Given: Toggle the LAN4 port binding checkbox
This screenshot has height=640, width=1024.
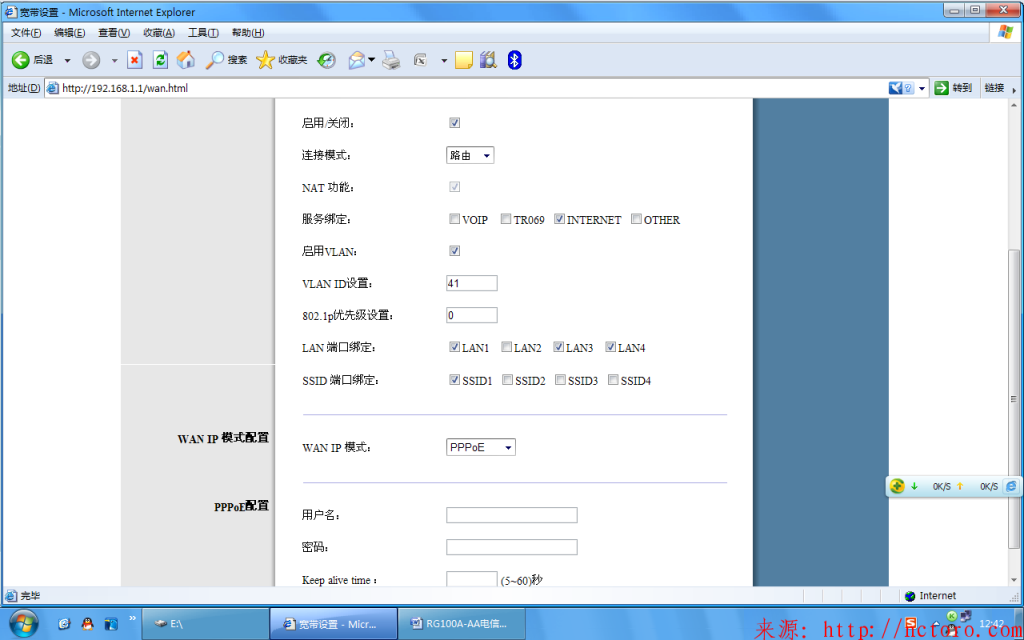Looking at the screenshot, I should 610,347.
